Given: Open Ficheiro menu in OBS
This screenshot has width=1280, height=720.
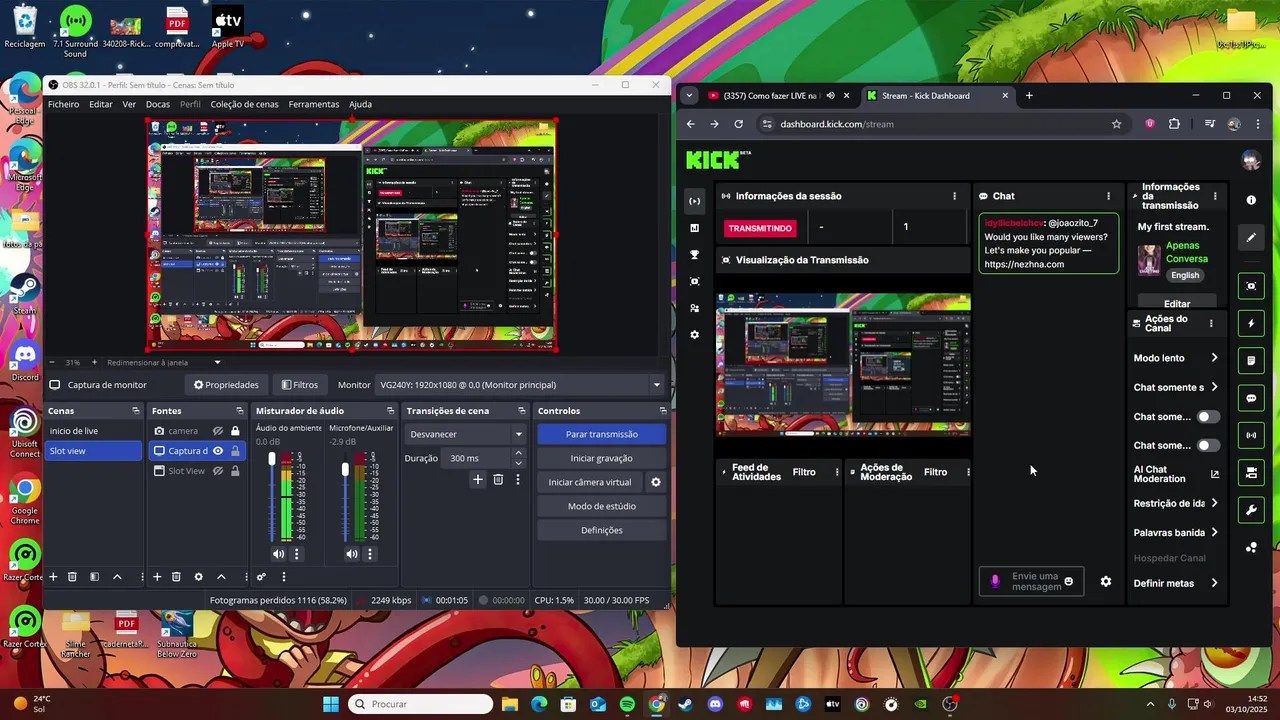Looking at the screenshot, I should tap(63, 104).
